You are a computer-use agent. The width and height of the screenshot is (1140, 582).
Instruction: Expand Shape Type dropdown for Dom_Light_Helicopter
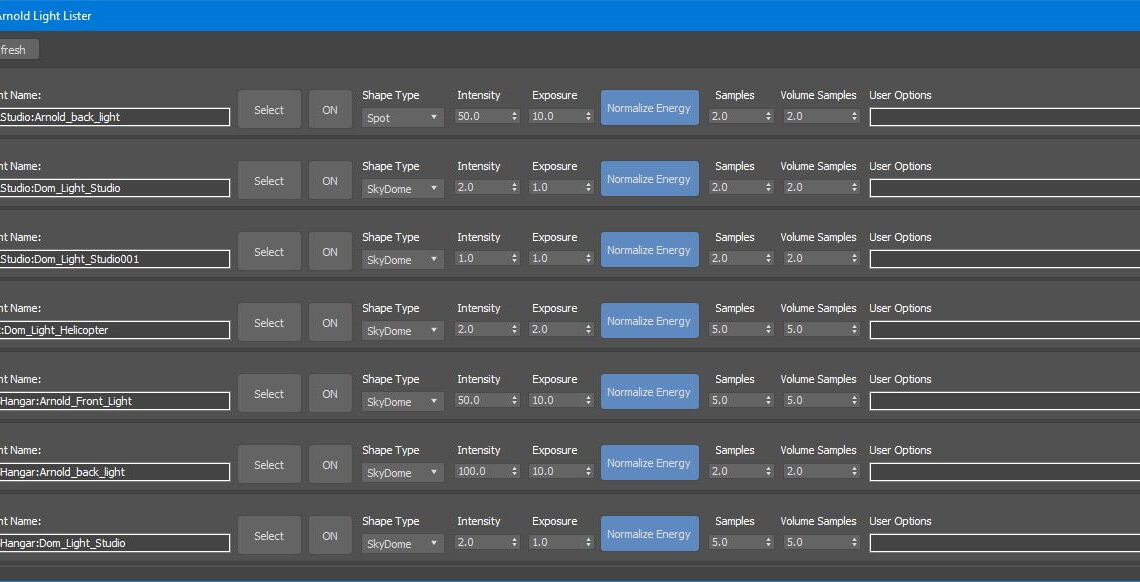point(402,331)
